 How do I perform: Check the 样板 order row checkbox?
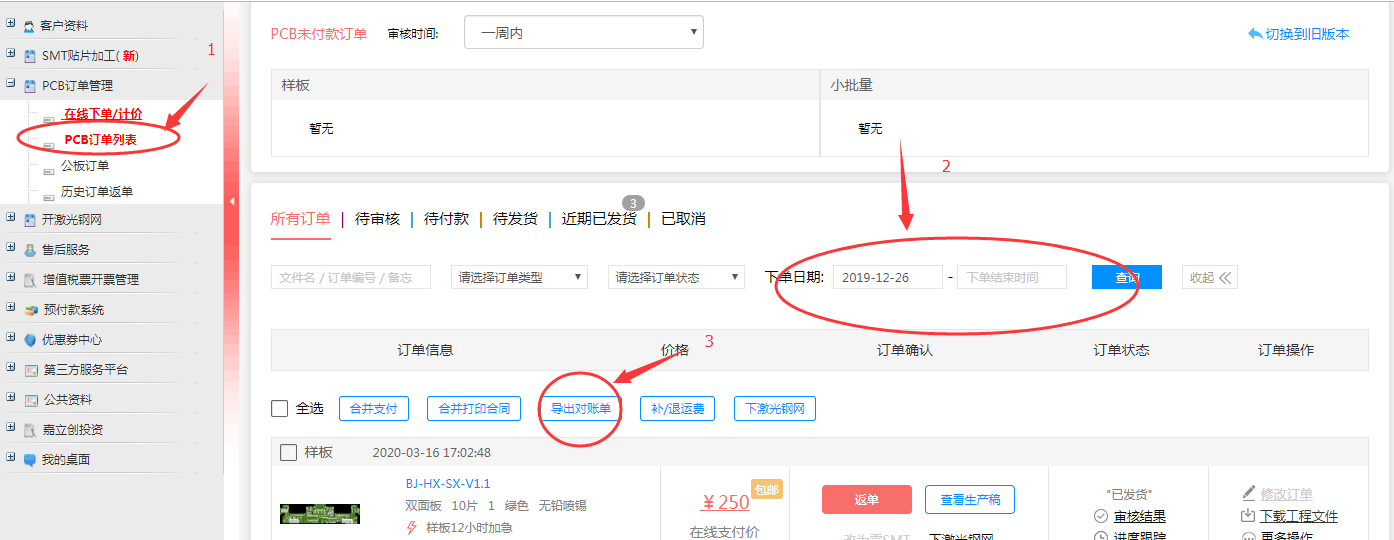[288, 453]
